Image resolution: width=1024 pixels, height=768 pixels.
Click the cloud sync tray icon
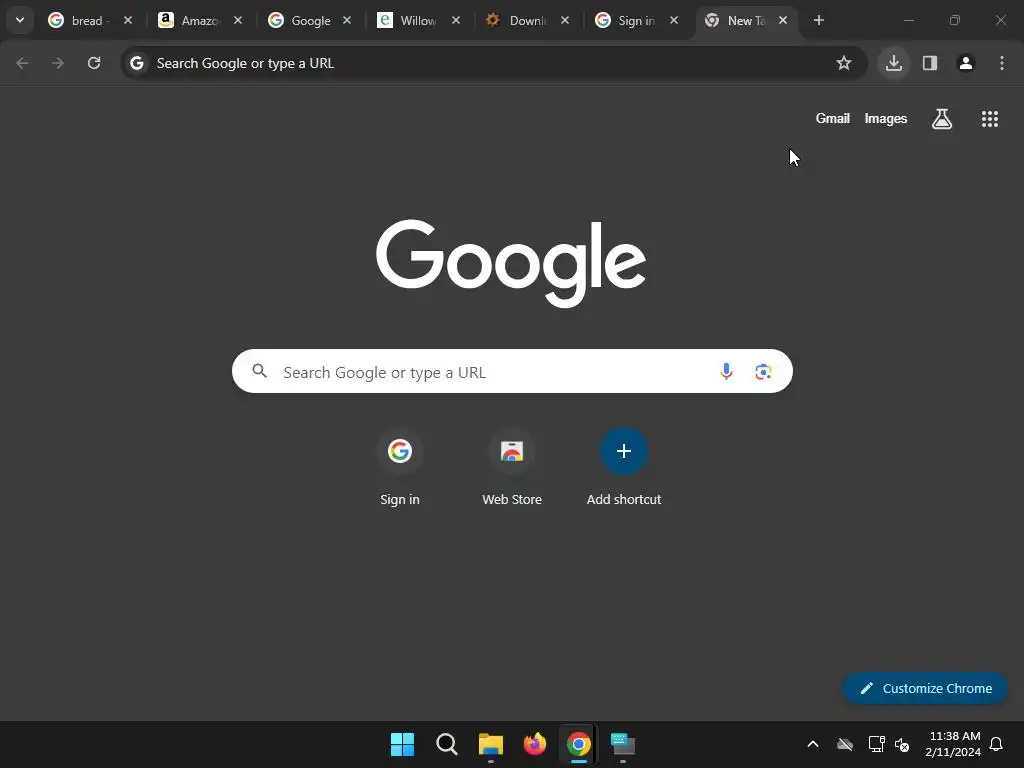845,744
